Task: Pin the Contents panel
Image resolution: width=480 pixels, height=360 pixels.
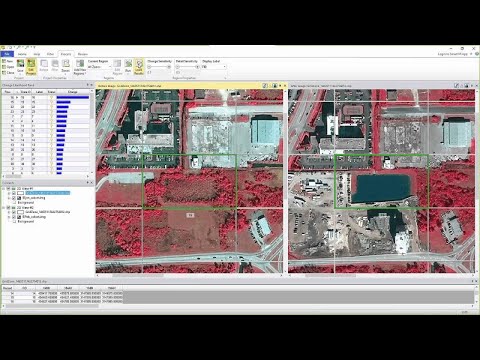Action: pyautogui.click(x=88, y=183)
